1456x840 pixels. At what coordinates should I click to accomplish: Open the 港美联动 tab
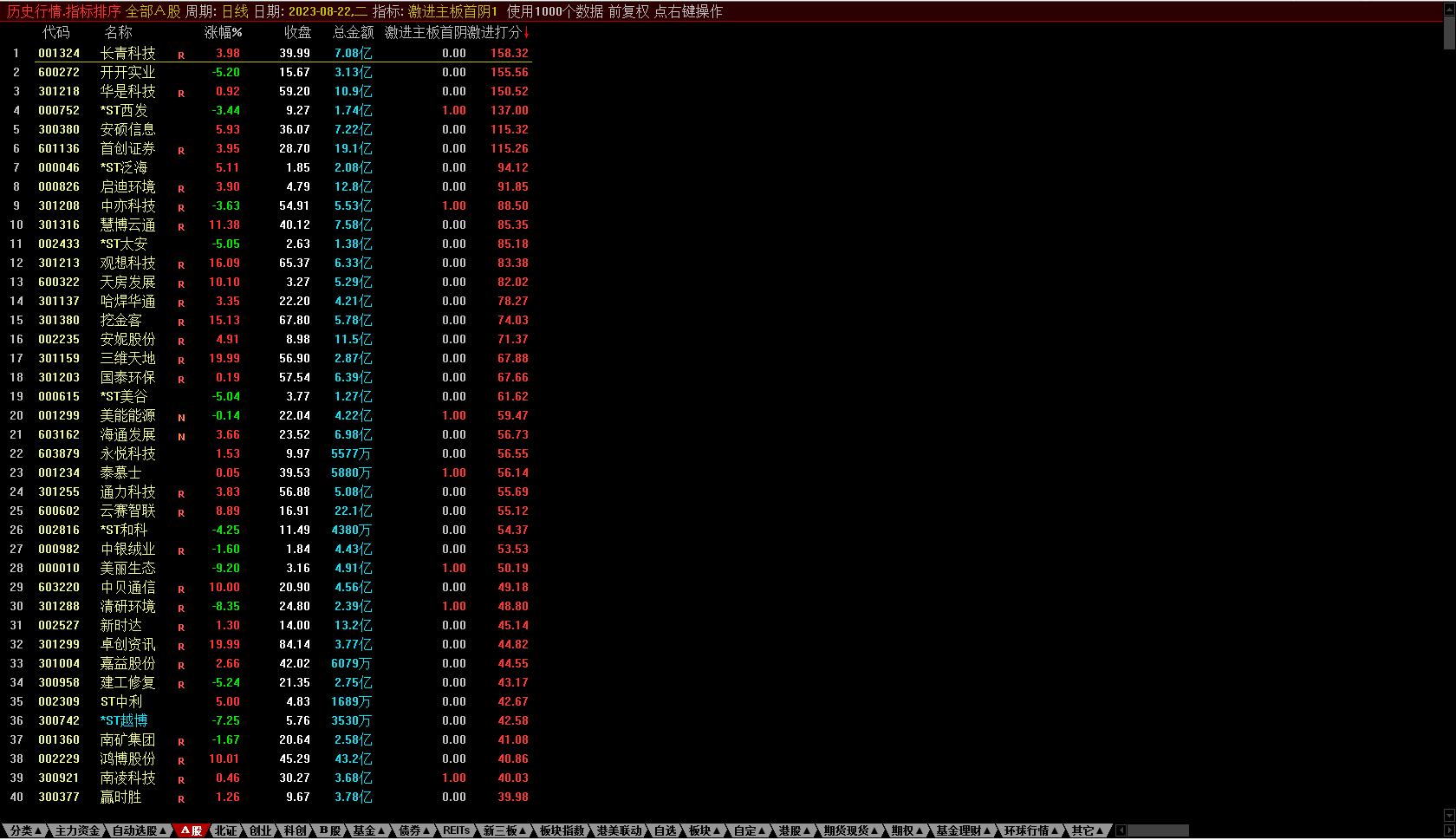click(x=619, y=830)
